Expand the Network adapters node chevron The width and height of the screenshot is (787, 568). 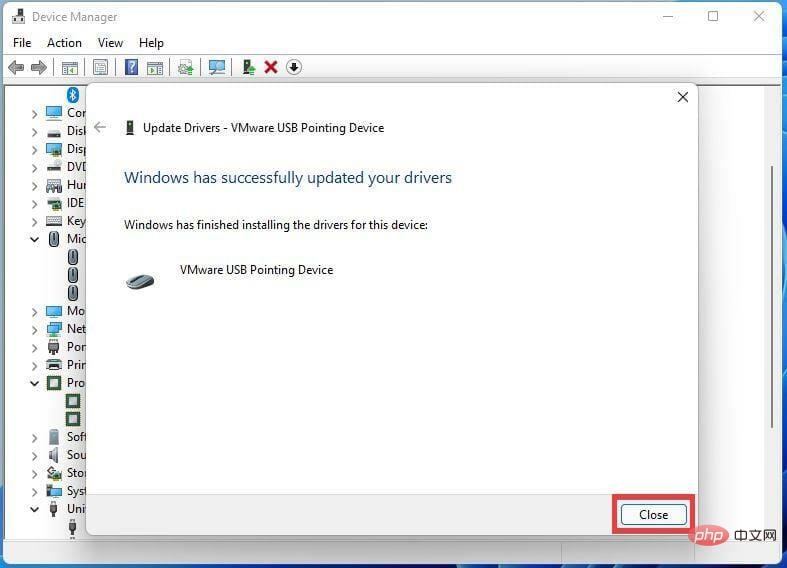34,330
